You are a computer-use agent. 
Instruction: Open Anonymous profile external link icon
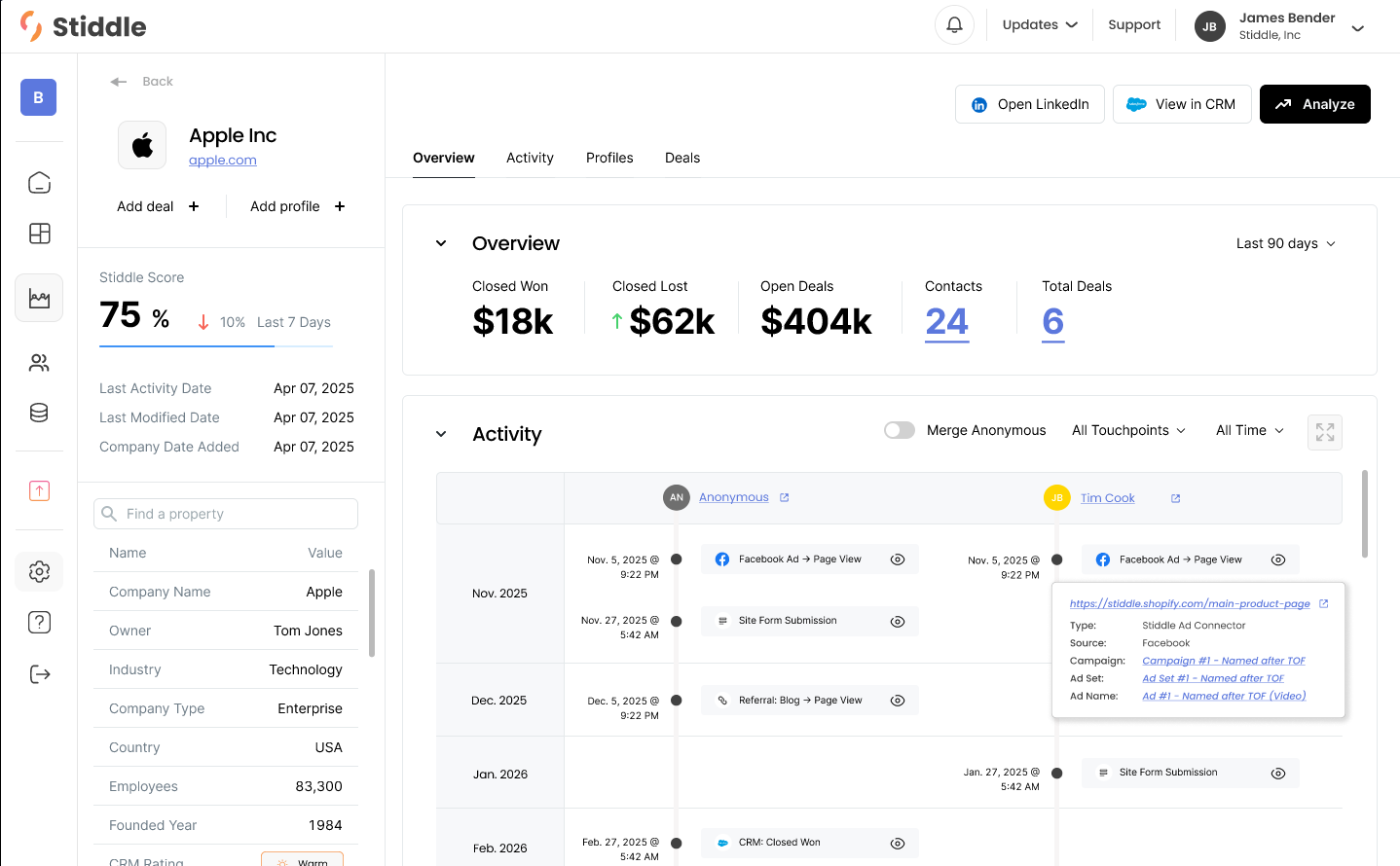click(x=785, y=497)
